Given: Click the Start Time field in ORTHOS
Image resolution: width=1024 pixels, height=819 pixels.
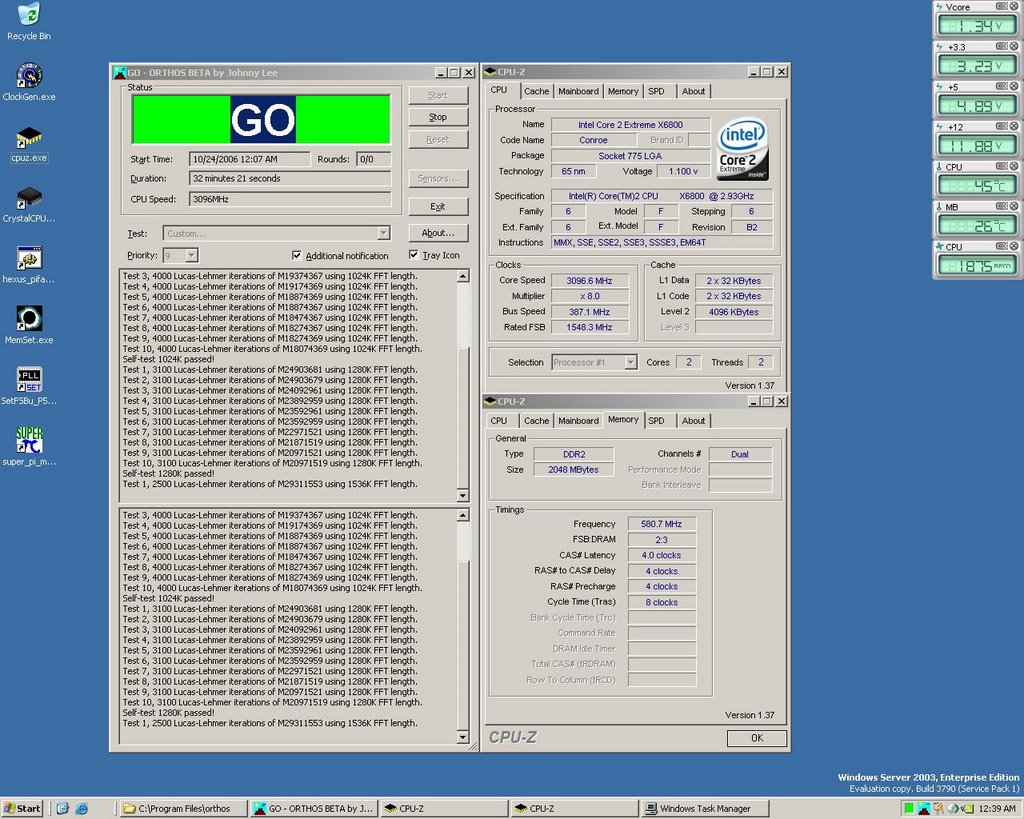Looking at the screenshot, I should click(x=249, y=159).
